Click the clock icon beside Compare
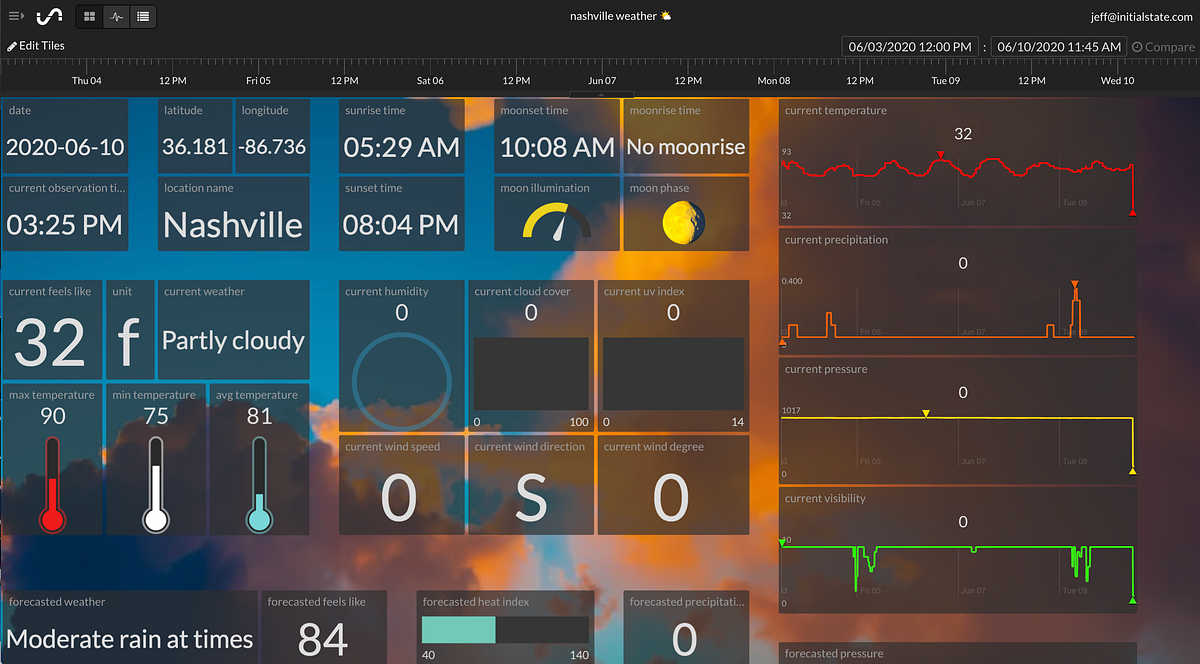Viewport: 1200px width, 664px height. pos(1138,46)
